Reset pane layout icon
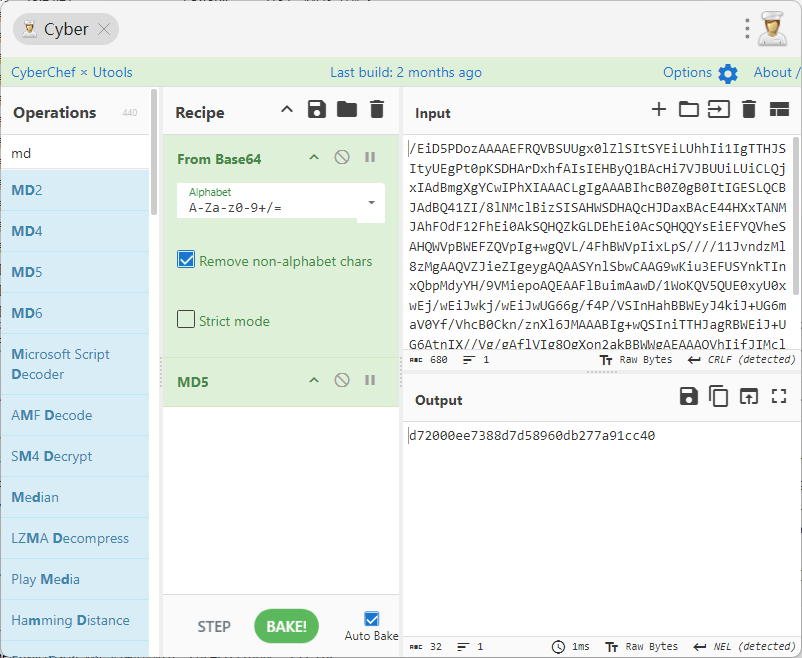 coord(779,109)
